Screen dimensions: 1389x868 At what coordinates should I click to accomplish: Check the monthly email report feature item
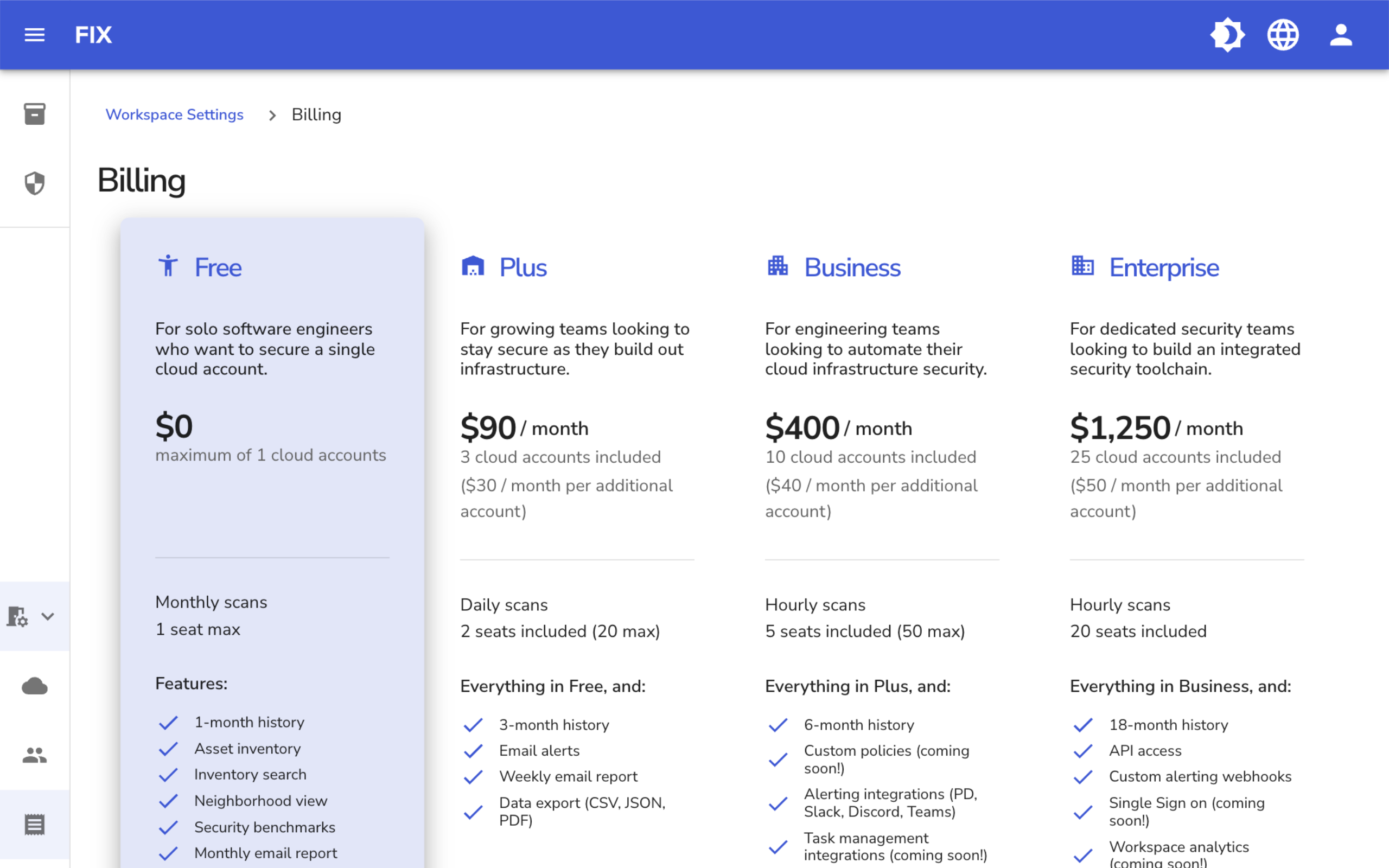tap(169, 852)
